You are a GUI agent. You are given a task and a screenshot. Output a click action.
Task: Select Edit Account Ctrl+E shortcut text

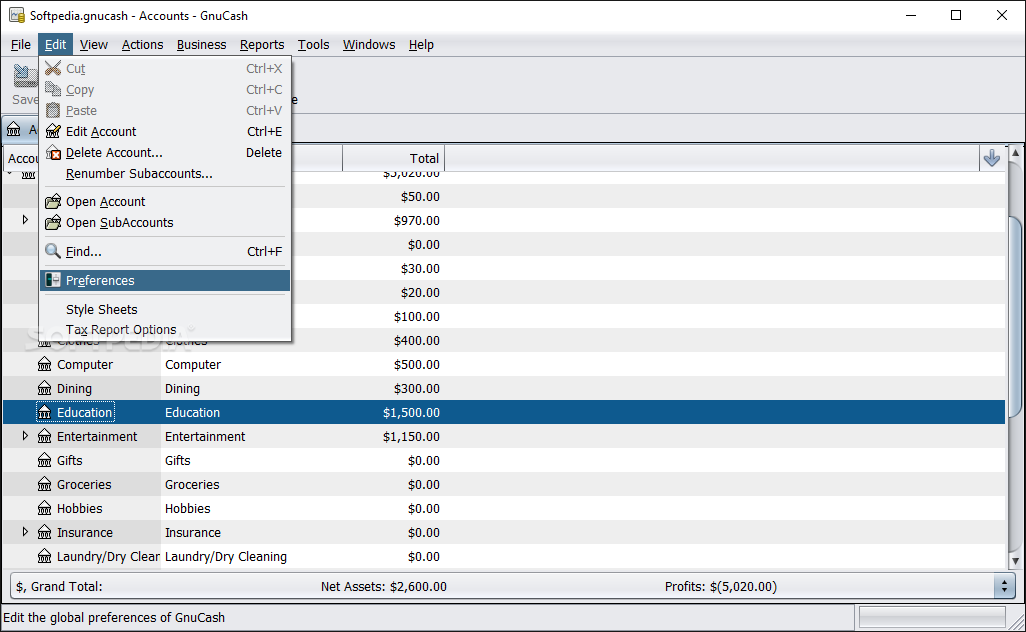(264, 132)
